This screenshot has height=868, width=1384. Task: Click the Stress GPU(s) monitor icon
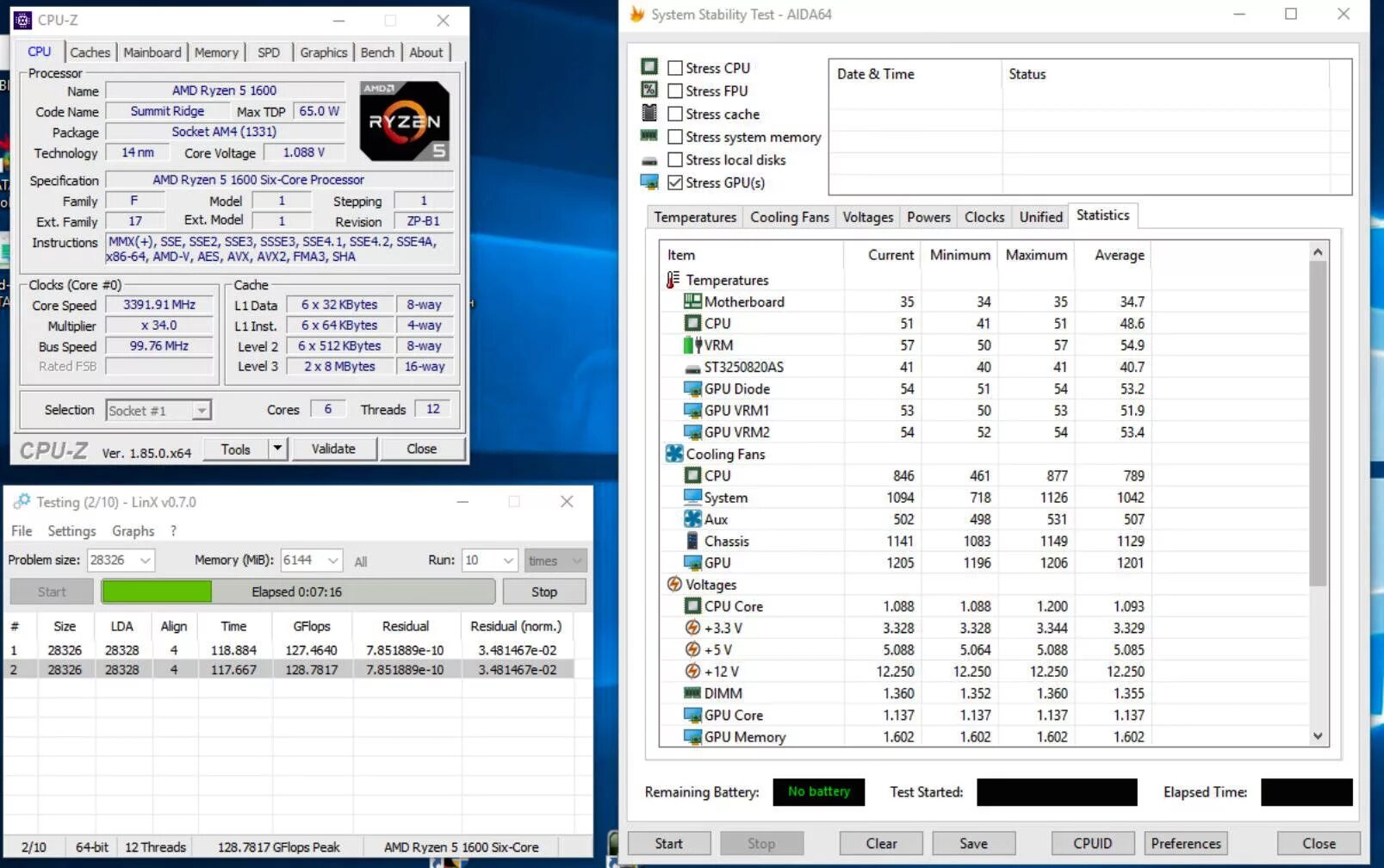coord(649,182)
